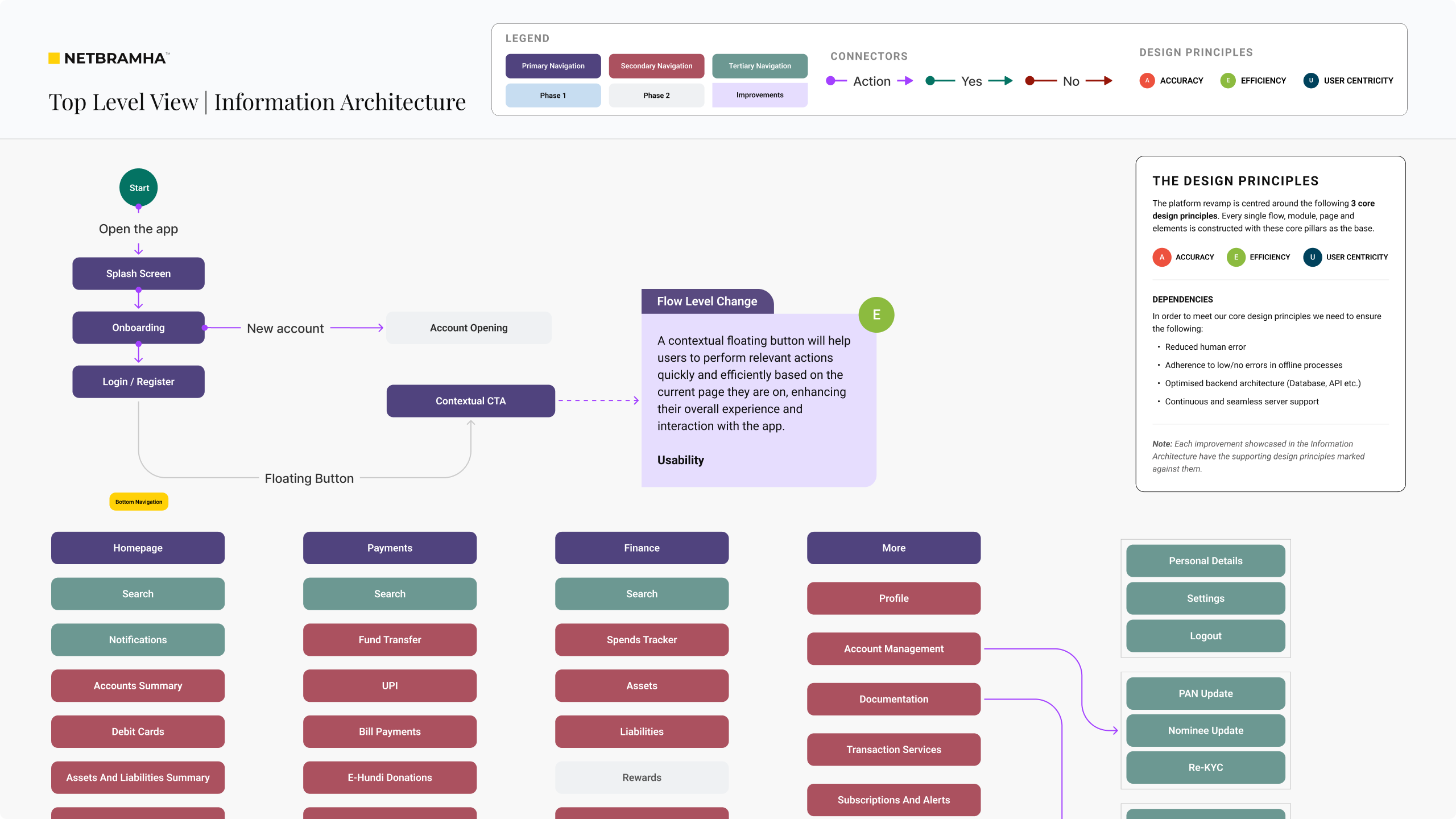Click the Login / Register node

tap(138, 382)
